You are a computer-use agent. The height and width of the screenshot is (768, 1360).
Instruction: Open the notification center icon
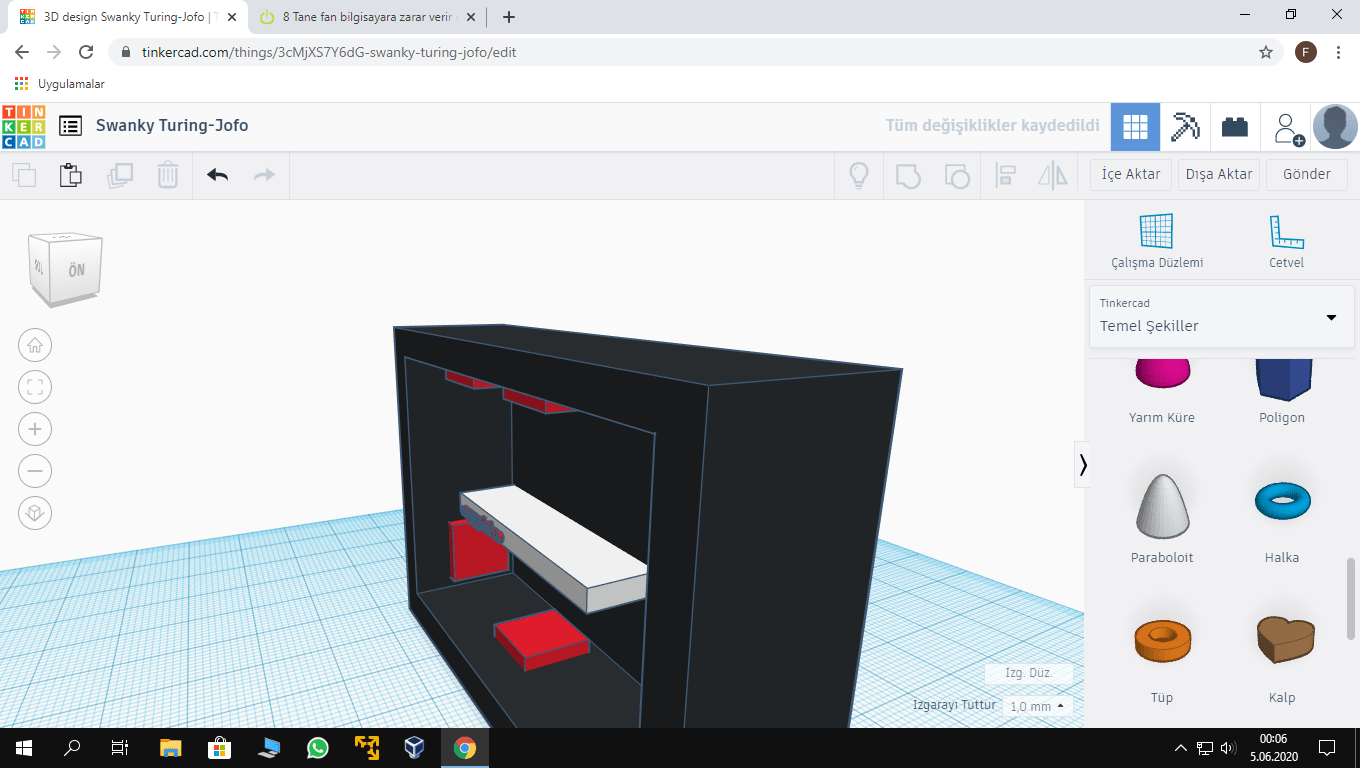coord(1327,747)
